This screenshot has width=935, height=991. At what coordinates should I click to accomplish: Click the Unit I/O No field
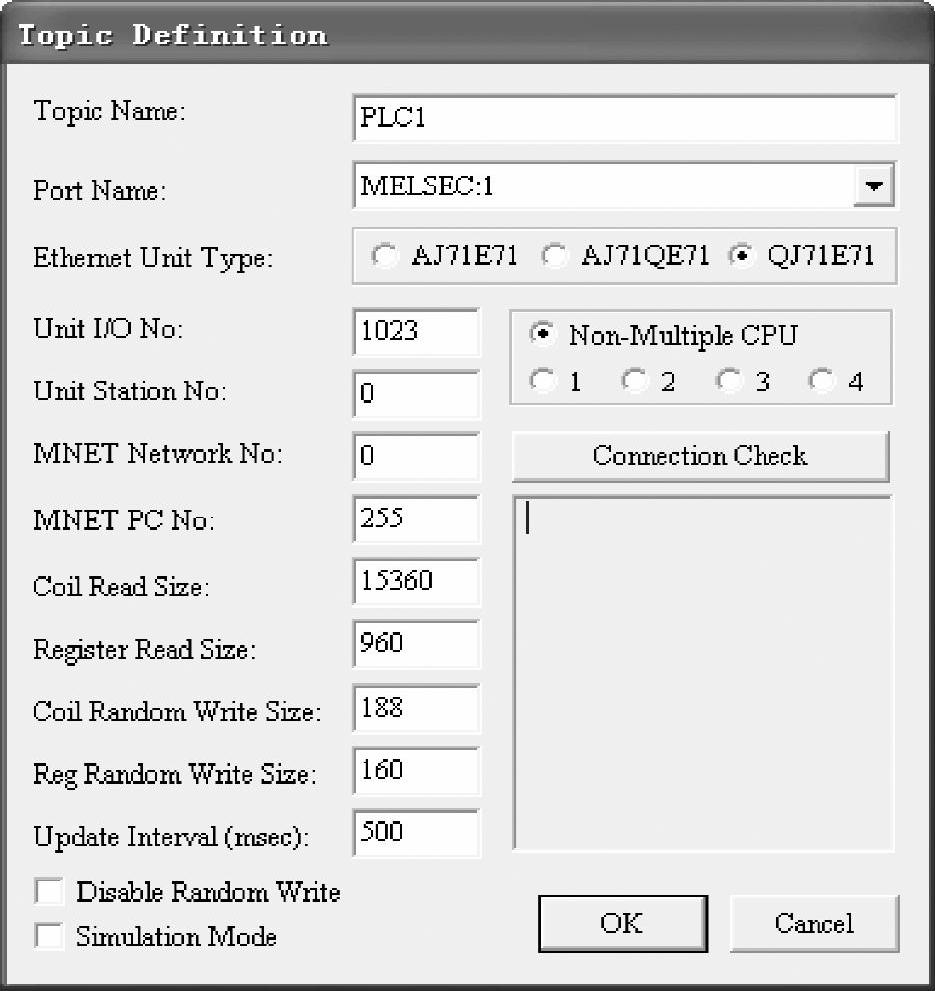point(416,332)
